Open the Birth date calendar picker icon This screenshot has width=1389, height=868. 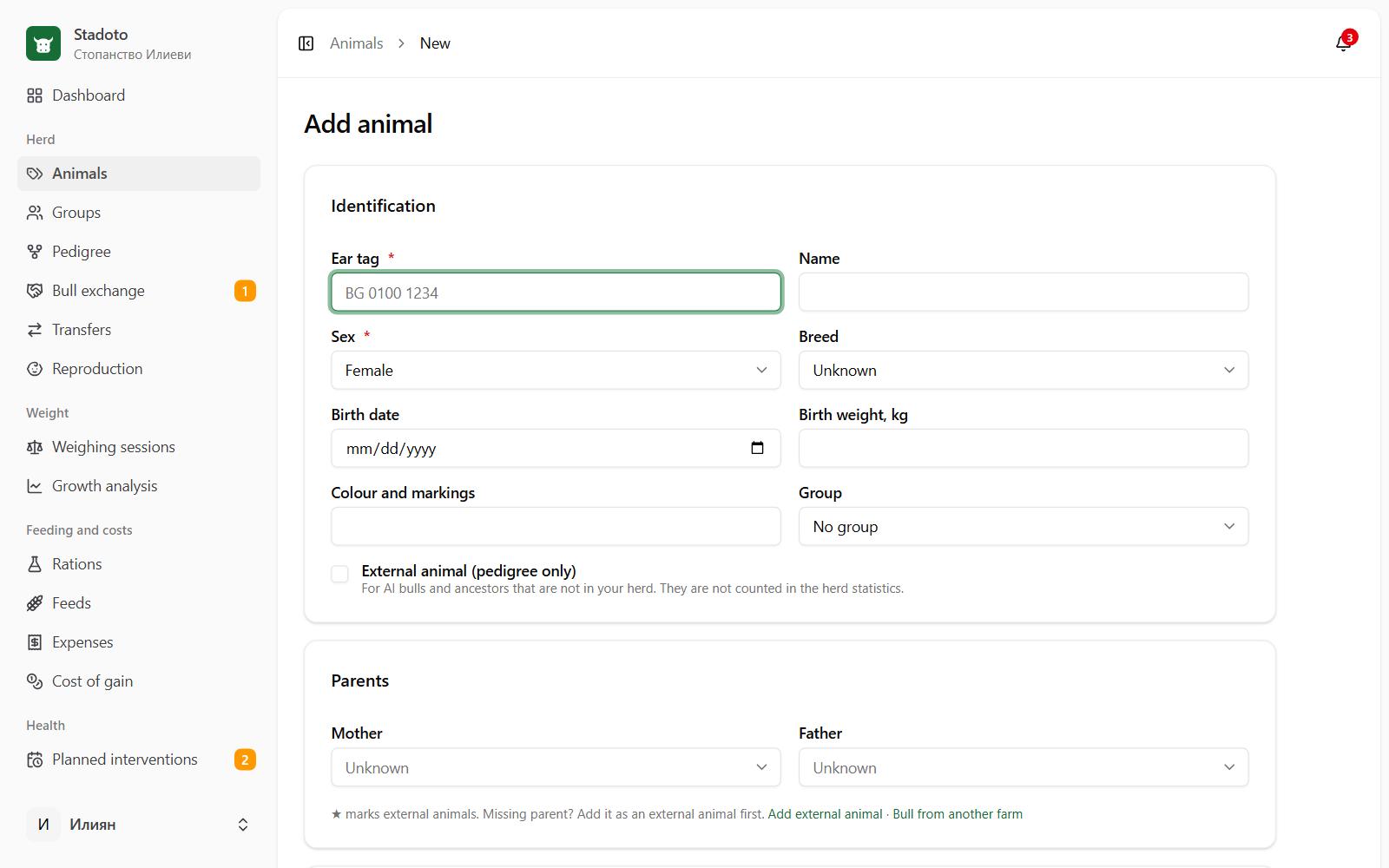757,448
